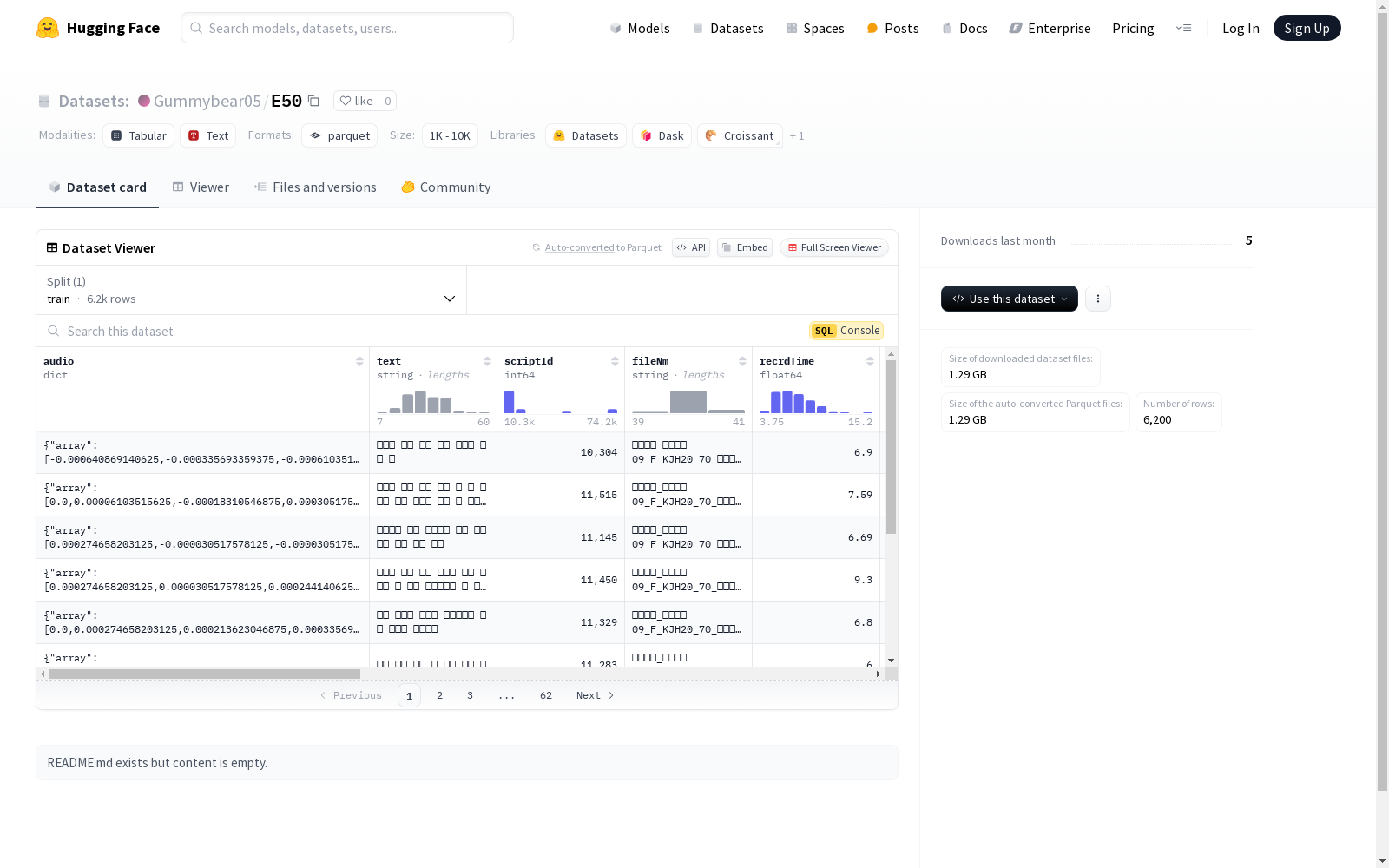The height and width of the screenshot is (868, 1389).
Task: Open the Enterprise menu item
Action: point(1050,28)
